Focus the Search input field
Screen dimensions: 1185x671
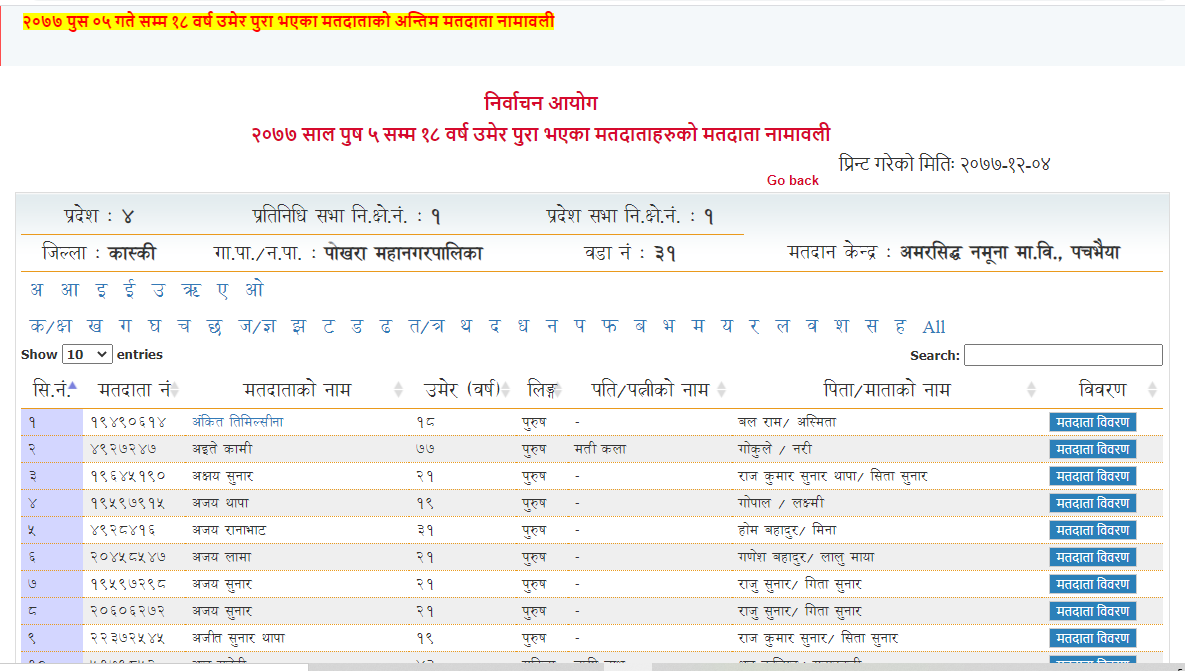1063,355
